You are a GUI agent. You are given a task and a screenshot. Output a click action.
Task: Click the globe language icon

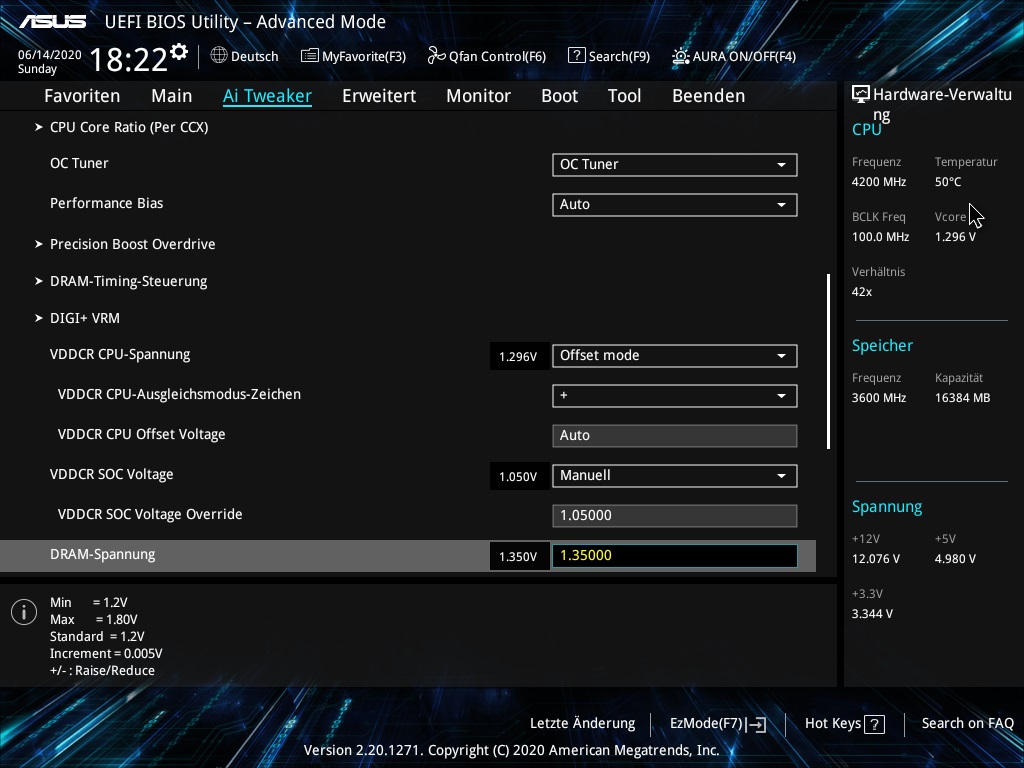[x=219, y=56]
